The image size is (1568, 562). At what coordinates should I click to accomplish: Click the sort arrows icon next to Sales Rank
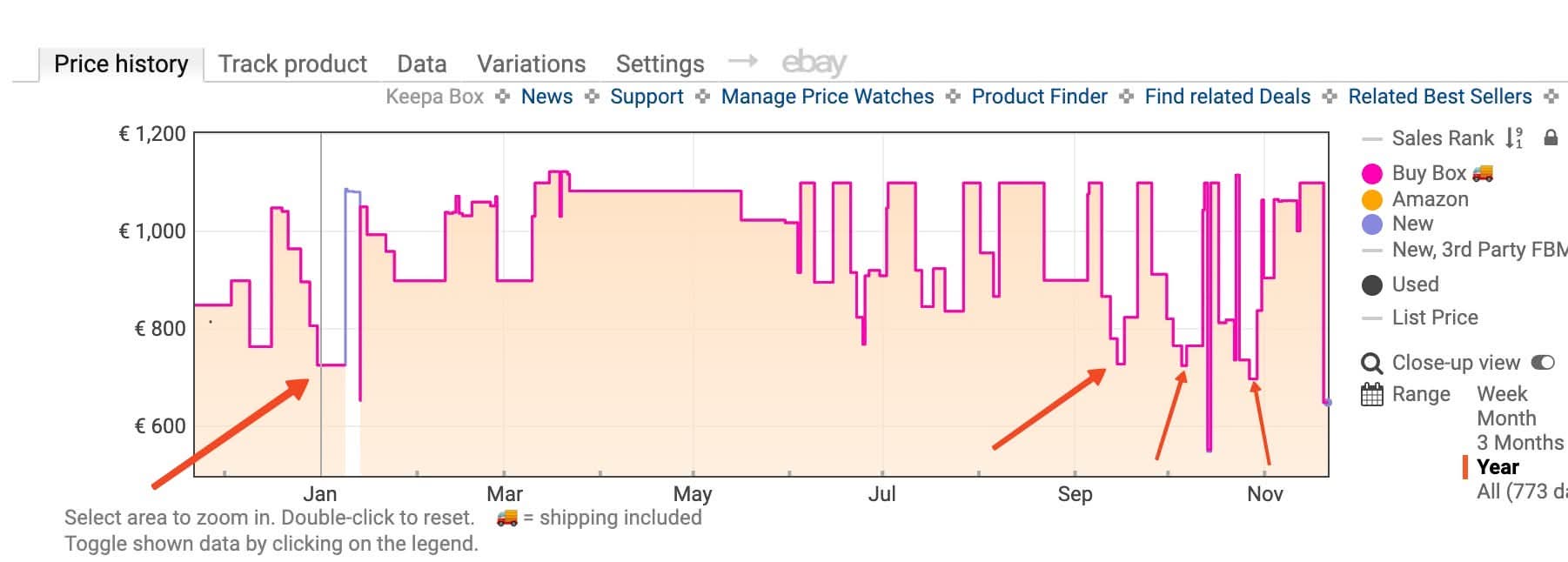[x=1515, y=137]
